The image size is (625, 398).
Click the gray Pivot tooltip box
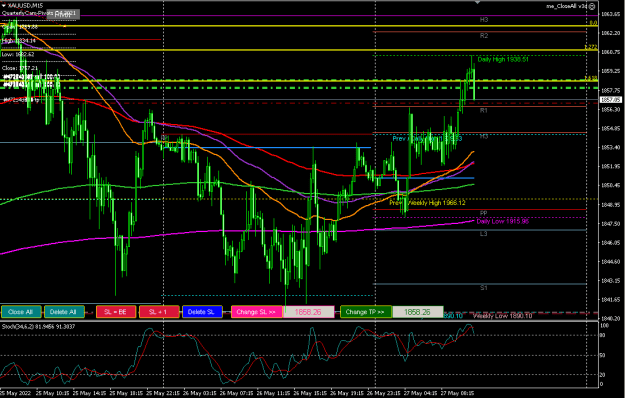63,14
